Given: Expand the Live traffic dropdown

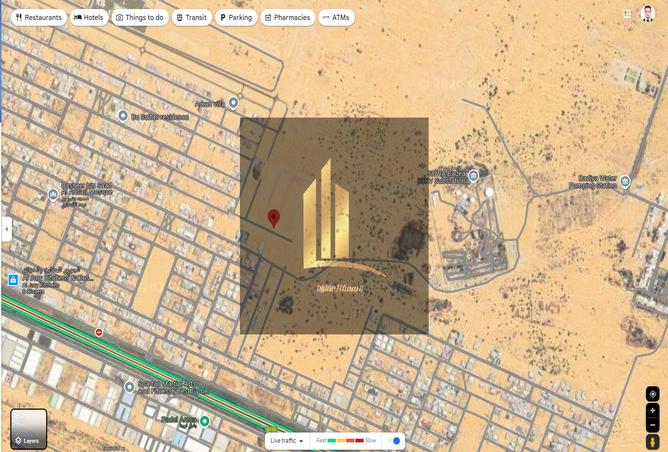Looking at the screenshot, I should point(286,440).
